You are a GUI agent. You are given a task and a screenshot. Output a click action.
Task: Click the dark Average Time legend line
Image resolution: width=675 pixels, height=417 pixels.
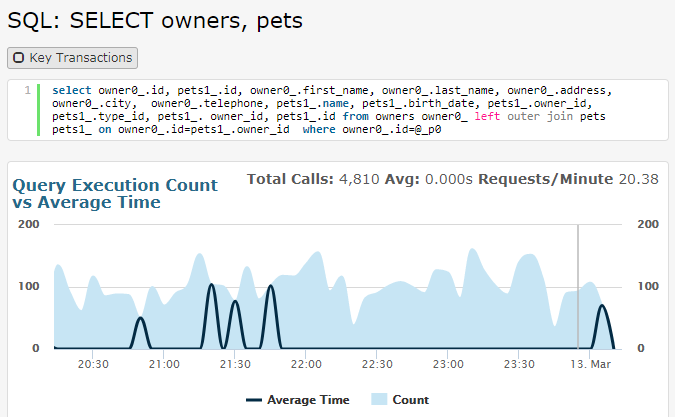point(254,400)
